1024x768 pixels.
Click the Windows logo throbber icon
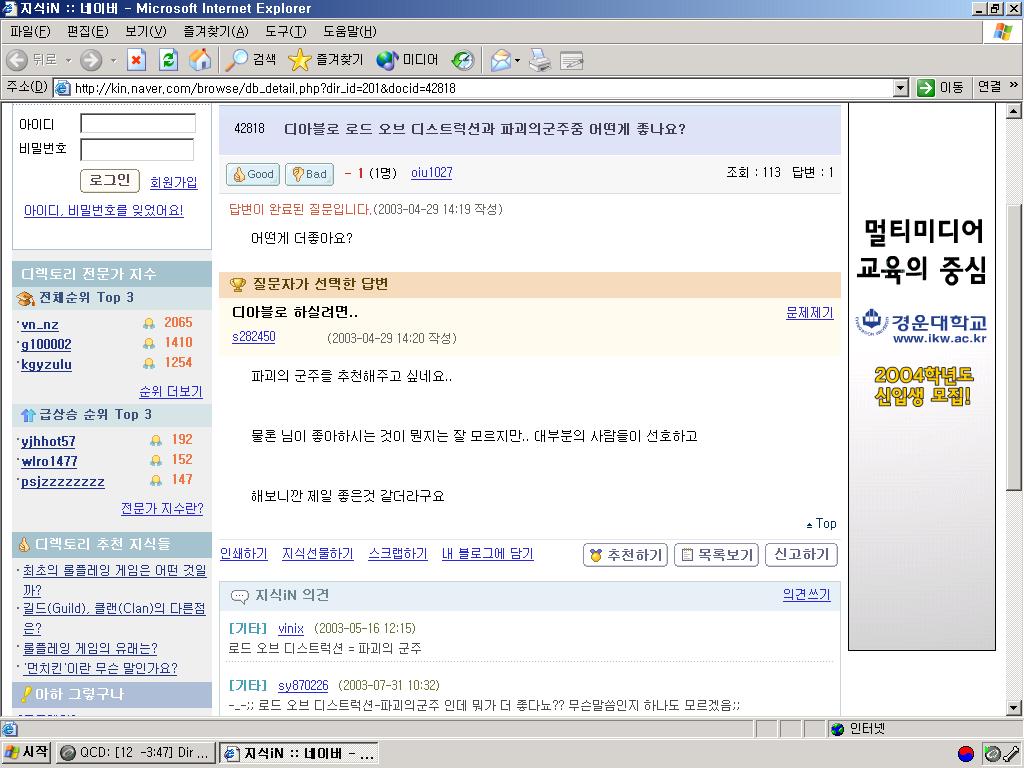pos(1002,32)
